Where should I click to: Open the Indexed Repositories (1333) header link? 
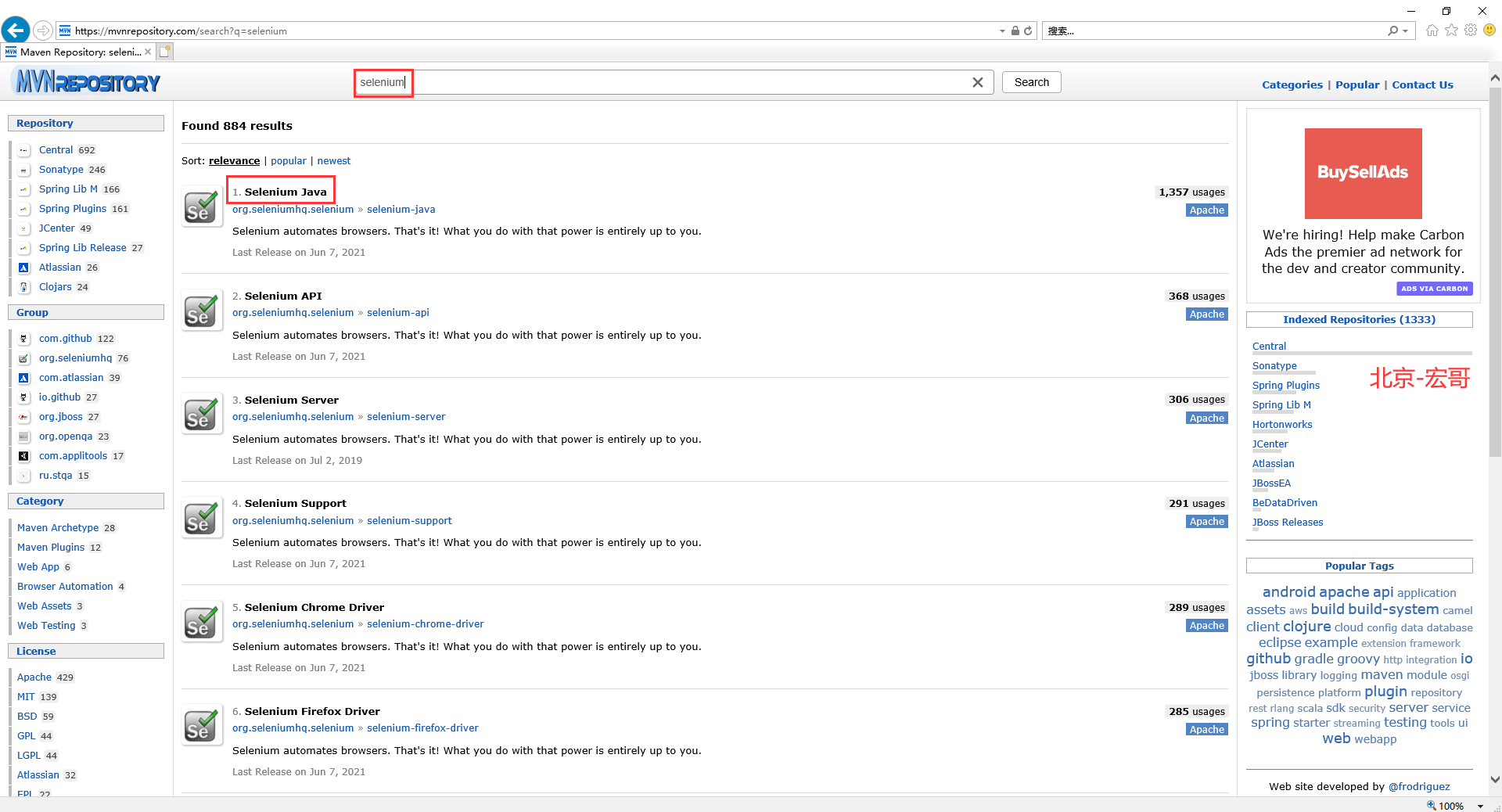tap(1359, 319)
